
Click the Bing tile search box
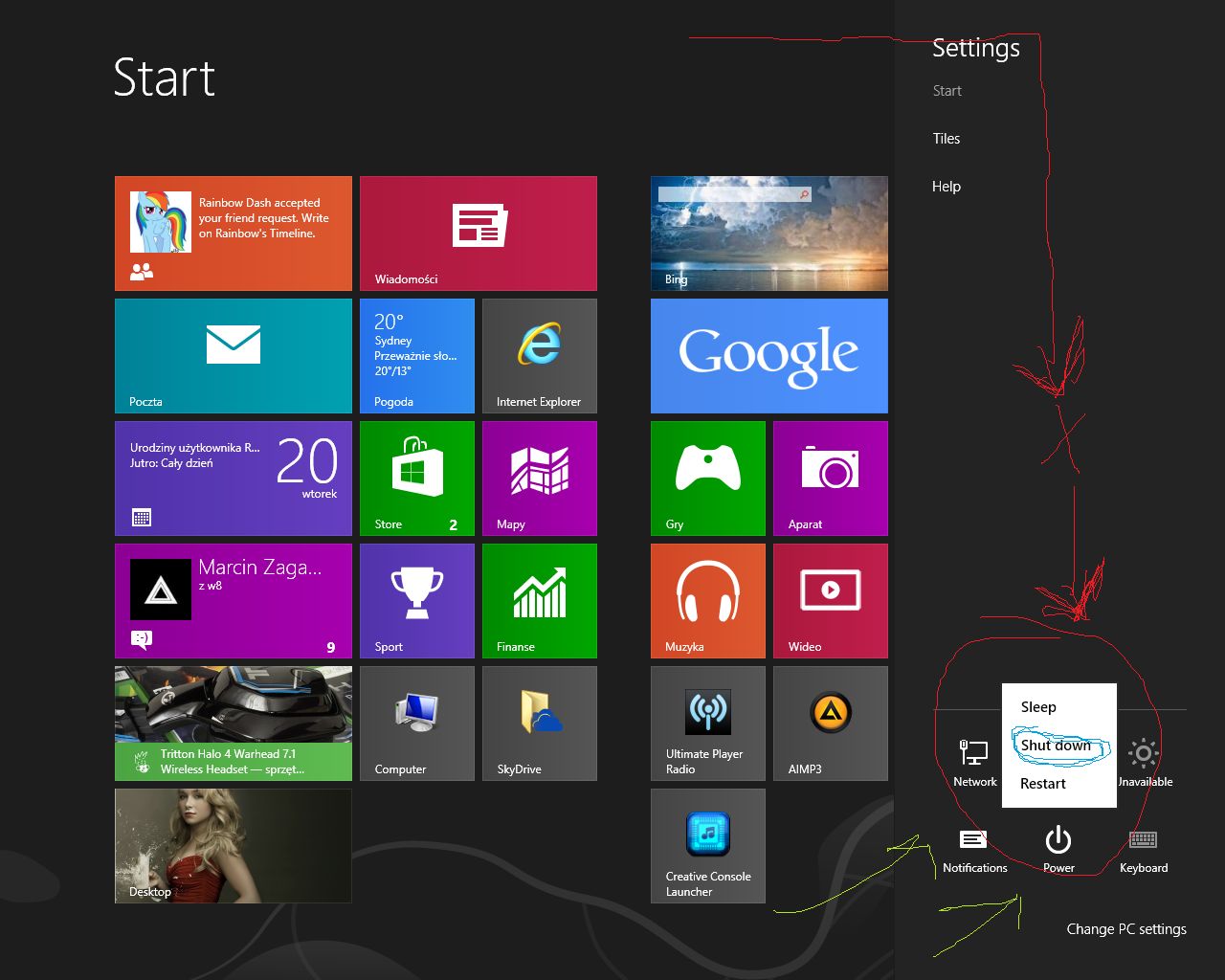(x=734, y=194)
